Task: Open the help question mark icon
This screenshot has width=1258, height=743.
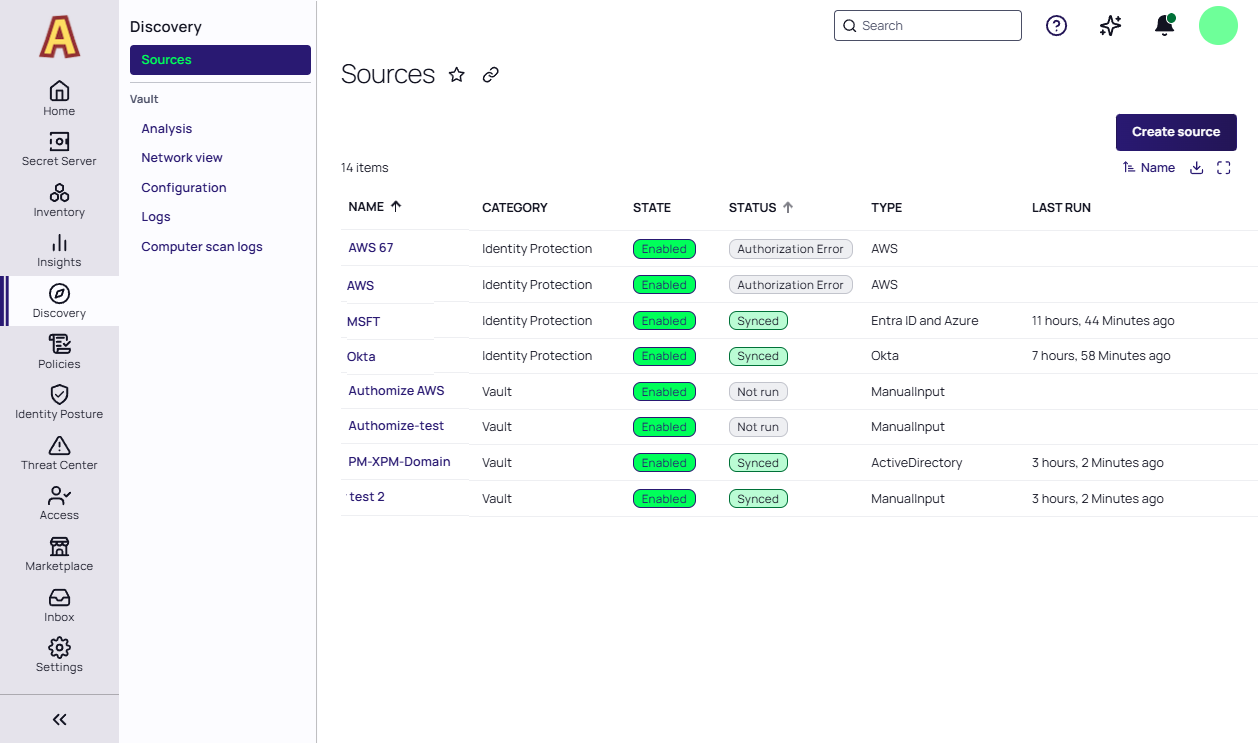Action: click(x=1056, y=26)
